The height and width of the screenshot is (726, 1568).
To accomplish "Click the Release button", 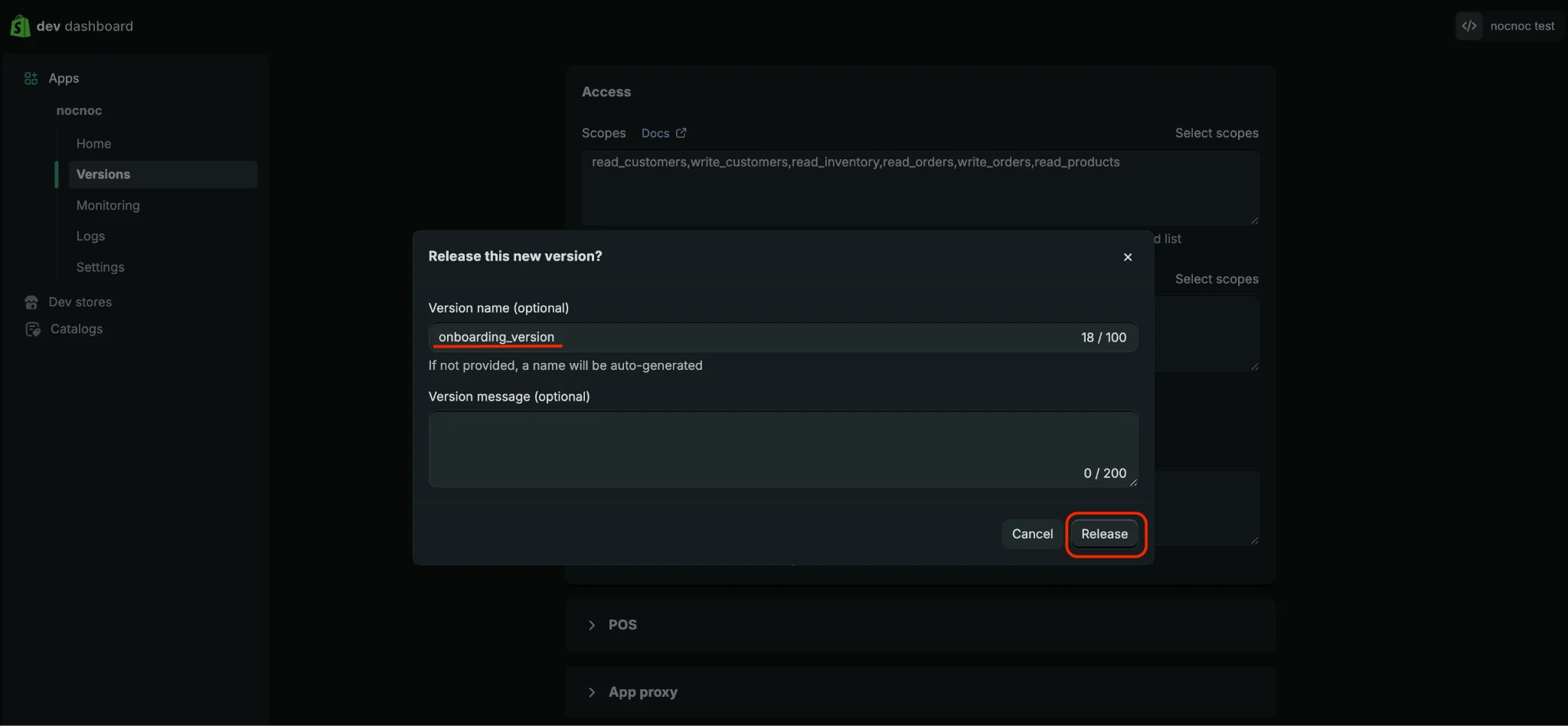I will point(1104,534).
